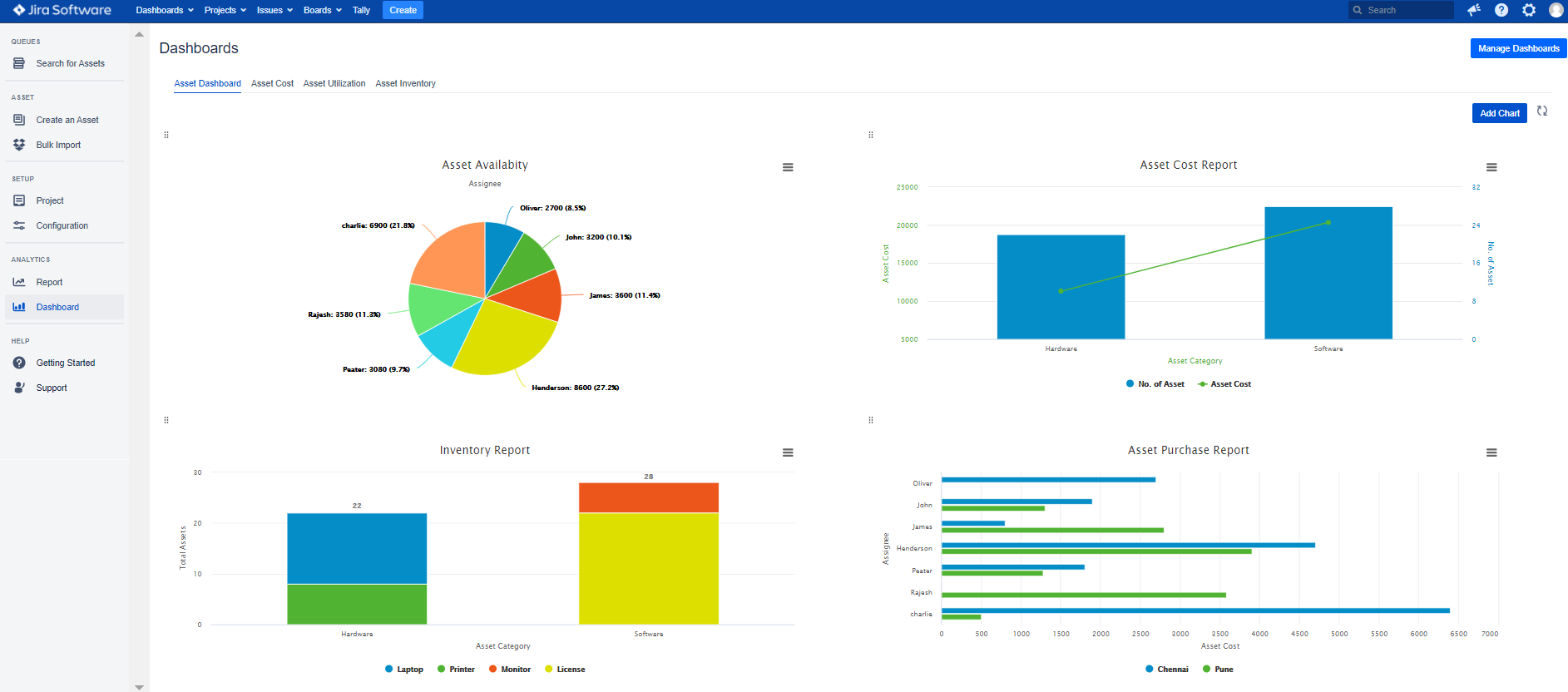Click the Search for Assets sidebar icon
This screenshot has width=1568, height=692.
pyautogui.click(x=19, y=63)
